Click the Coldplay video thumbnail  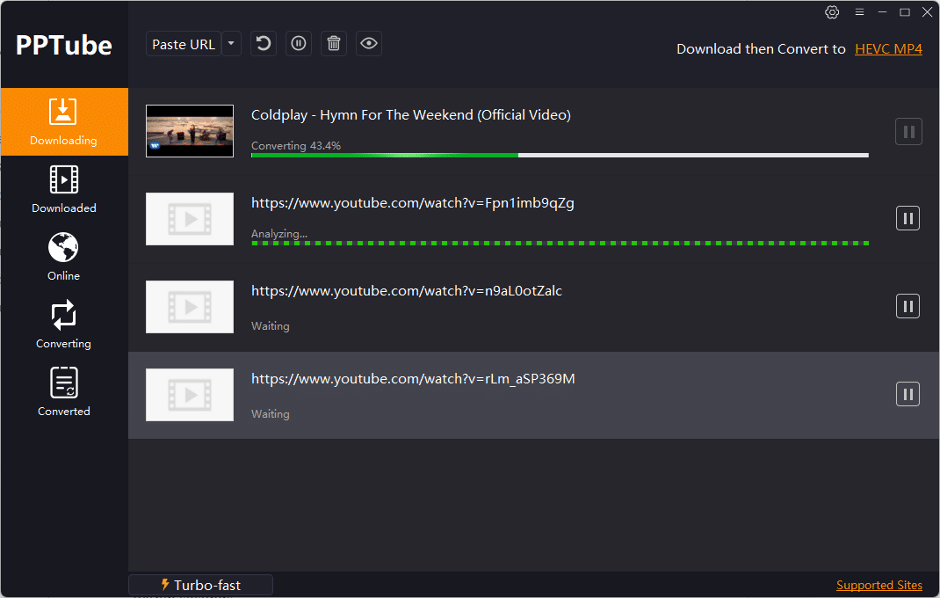click(x=189, y=131)
